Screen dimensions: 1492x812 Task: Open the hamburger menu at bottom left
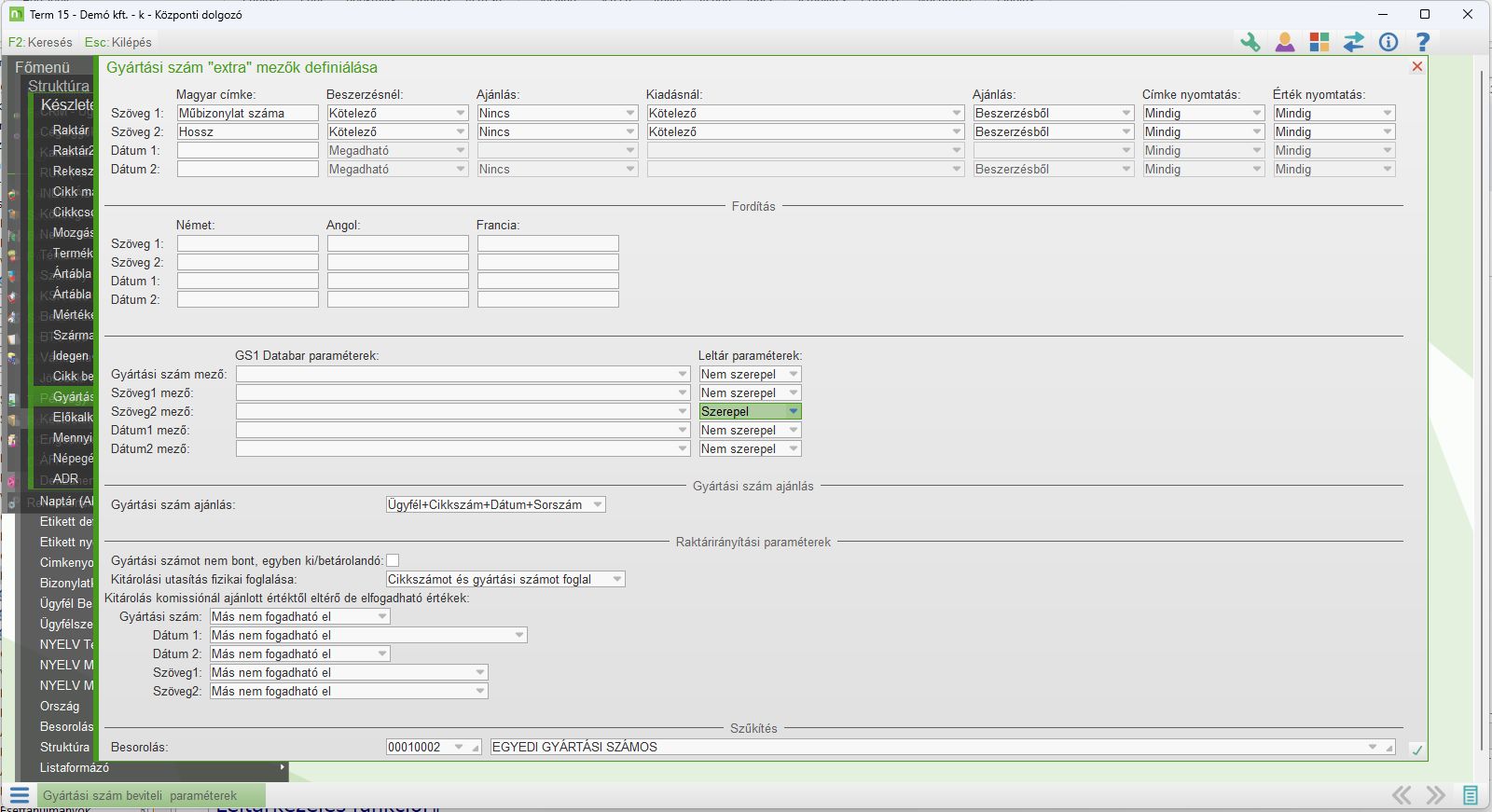click(20, 795)
